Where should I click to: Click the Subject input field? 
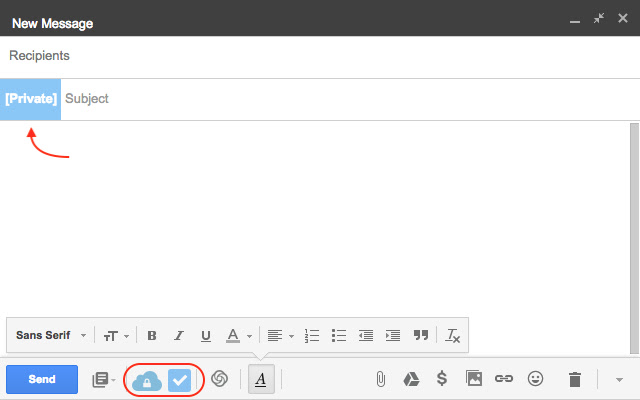point(350,99)
